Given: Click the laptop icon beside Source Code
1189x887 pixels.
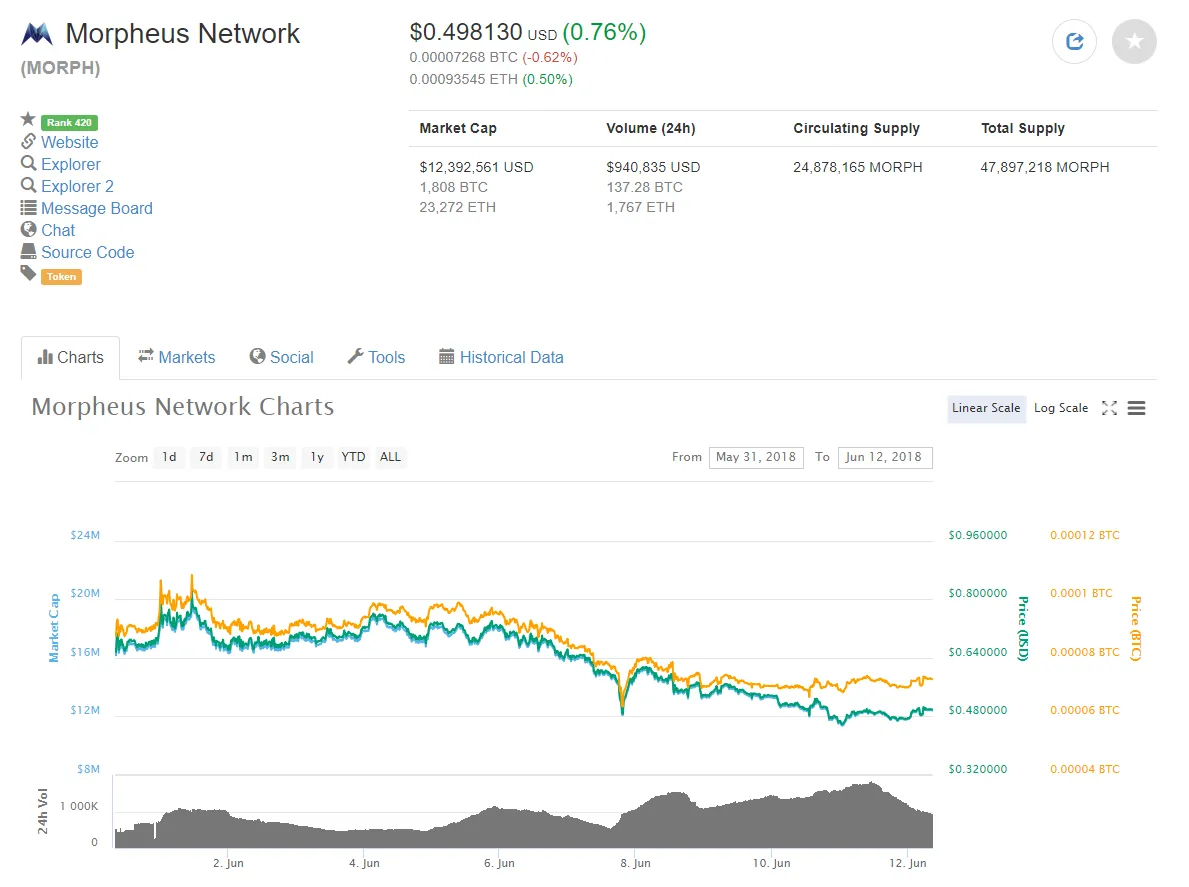Looking at the screenshot, I should pyautogui.click(x=28, y=252).
